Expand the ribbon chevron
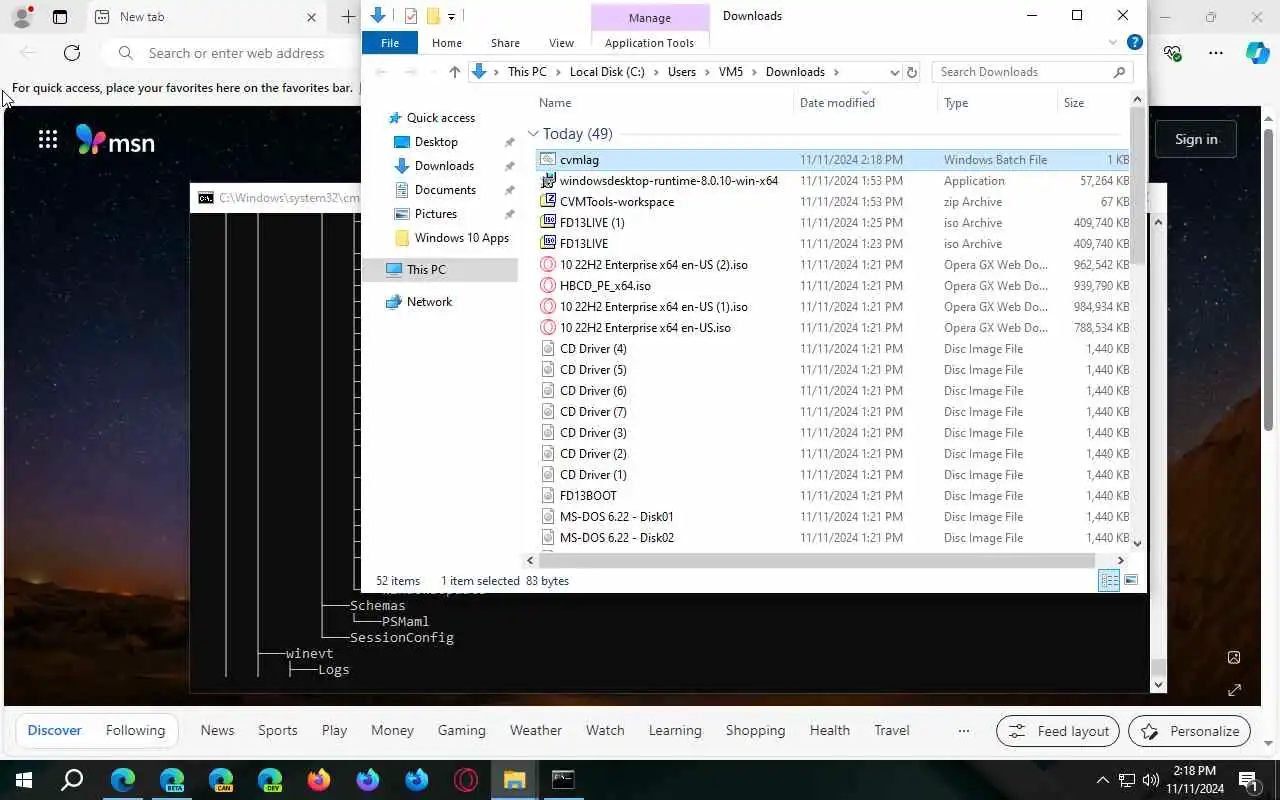 [1113, 42]
